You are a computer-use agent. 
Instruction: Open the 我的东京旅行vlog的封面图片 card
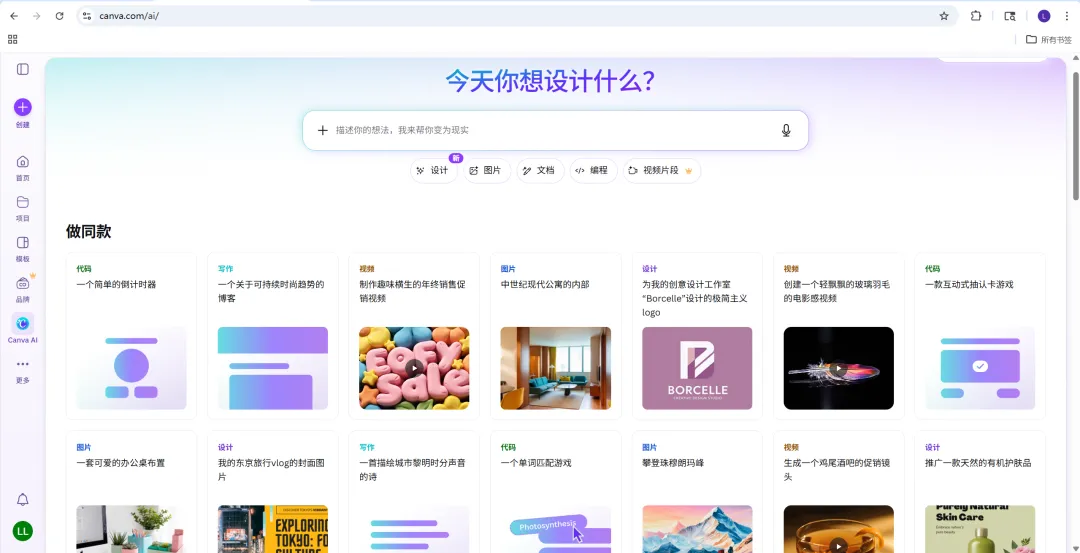tap(273, 492)
